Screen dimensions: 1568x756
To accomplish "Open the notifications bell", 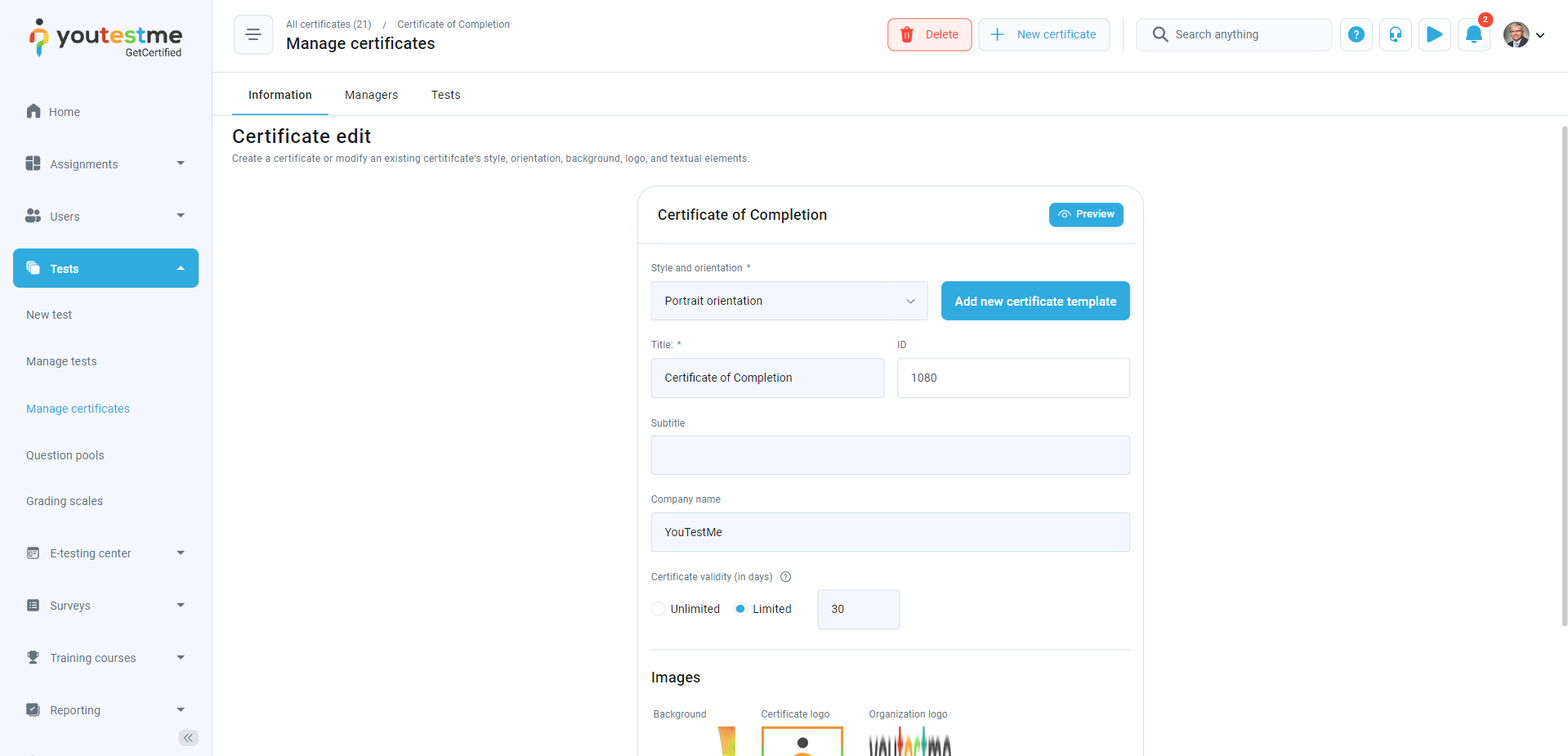I will click(x=1473, y=34).
